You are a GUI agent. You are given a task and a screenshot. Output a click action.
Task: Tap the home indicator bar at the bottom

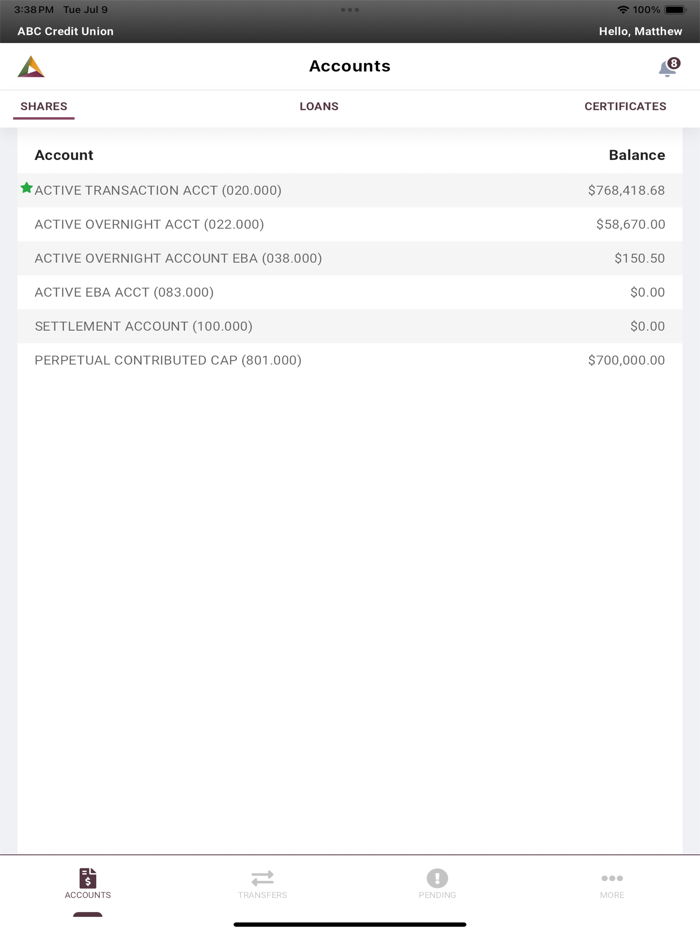pos(350,923)
